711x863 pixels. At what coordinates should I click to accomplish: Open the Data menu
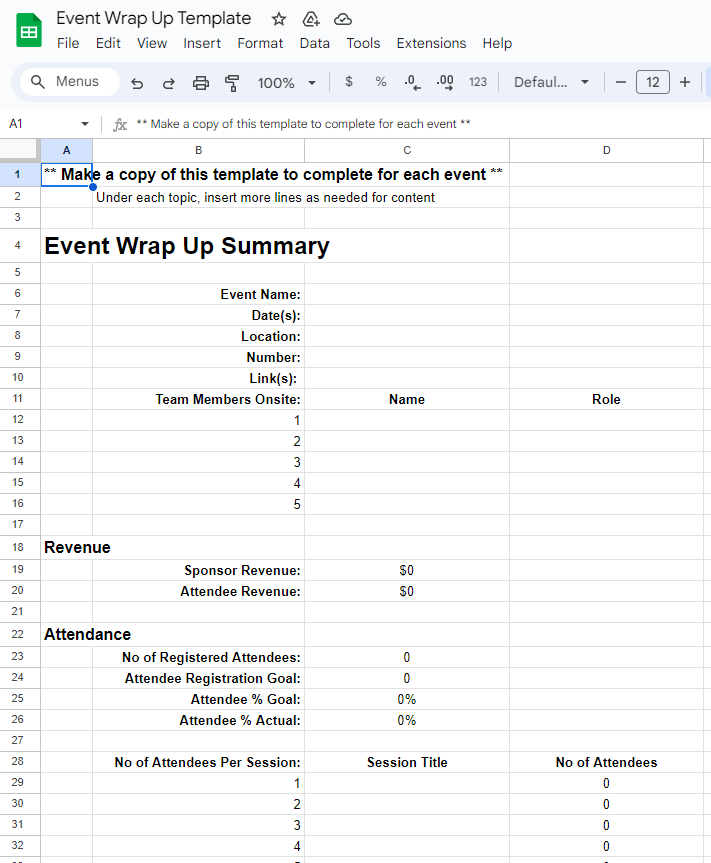point(314,43)
